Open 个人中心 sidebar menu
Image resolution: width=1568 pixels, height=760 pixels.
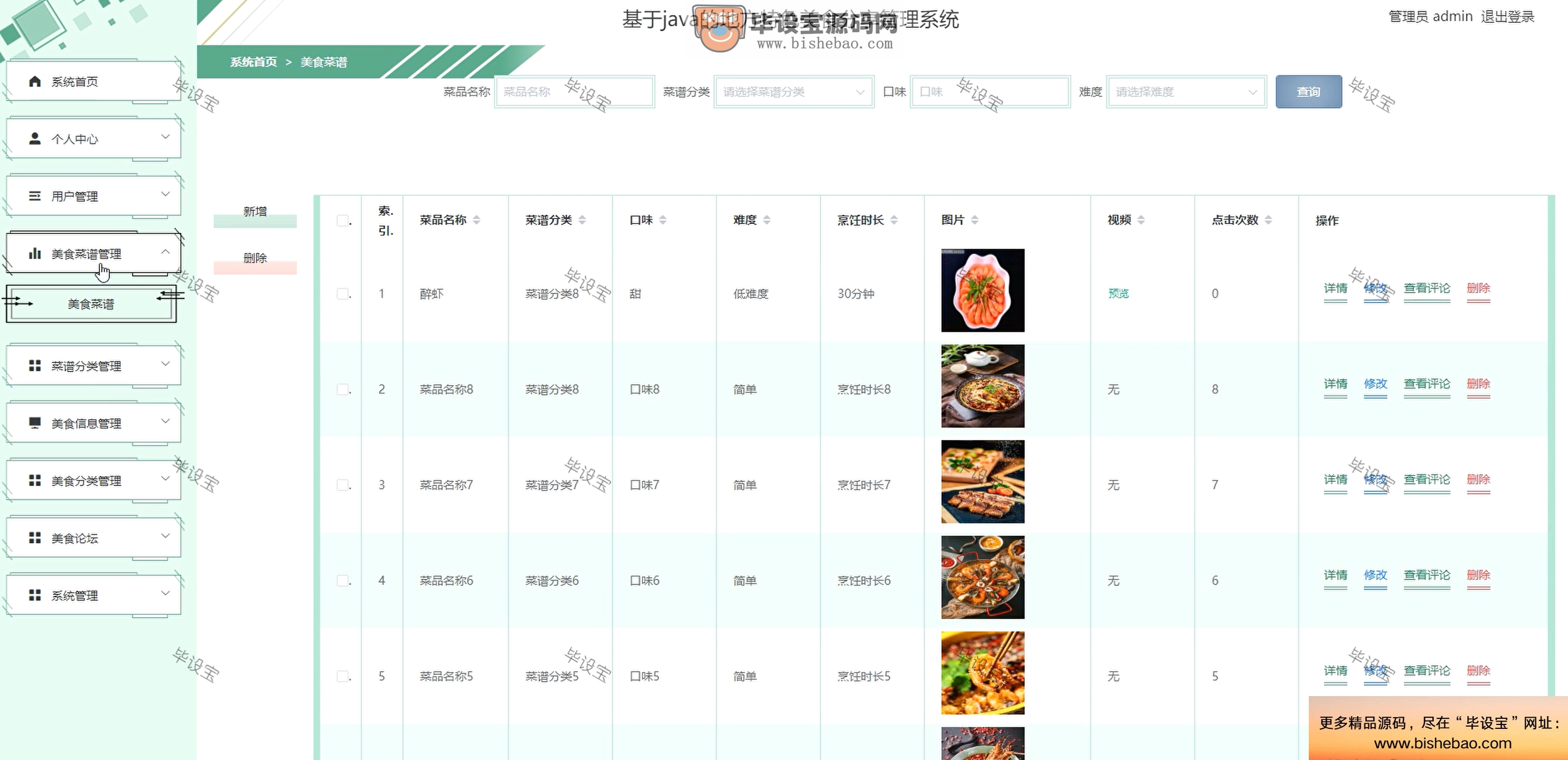(x=93, y=139)
